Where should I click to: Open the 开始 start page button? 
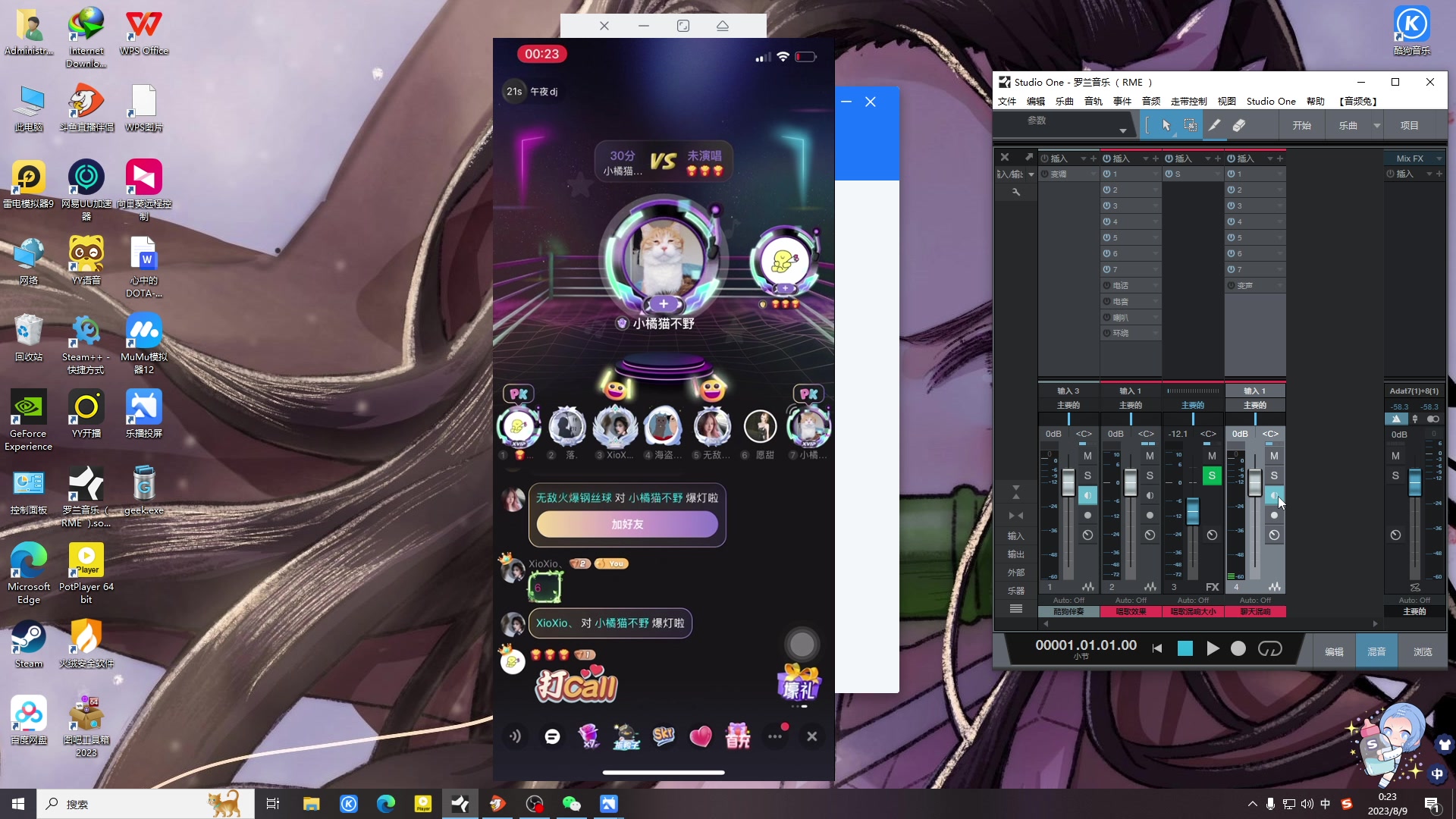coord(1302,126)
